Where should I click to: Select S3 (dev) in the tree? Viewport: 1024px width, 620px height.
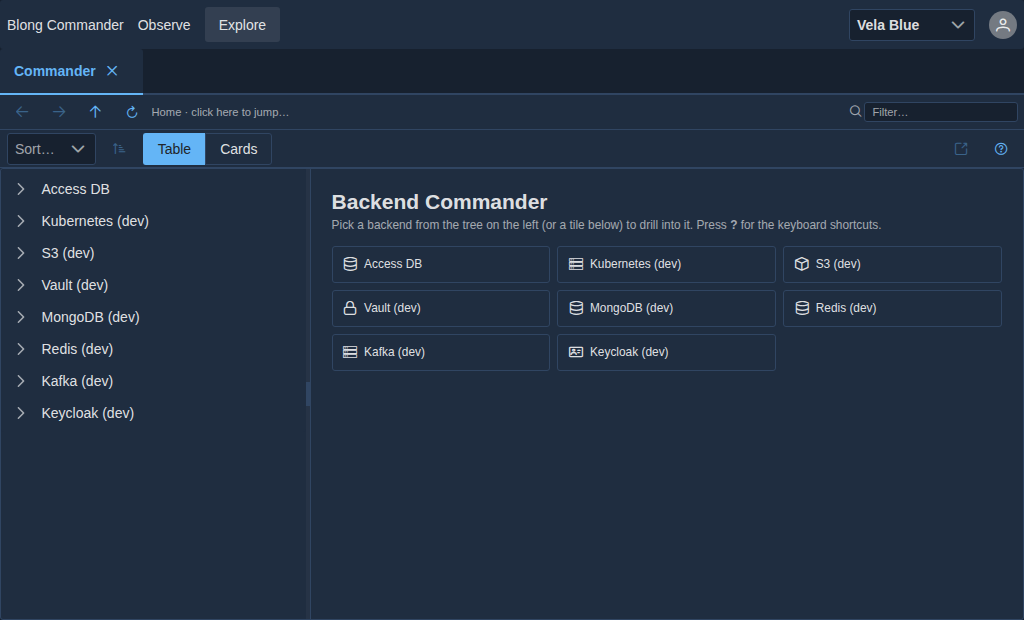coord(68,253)
